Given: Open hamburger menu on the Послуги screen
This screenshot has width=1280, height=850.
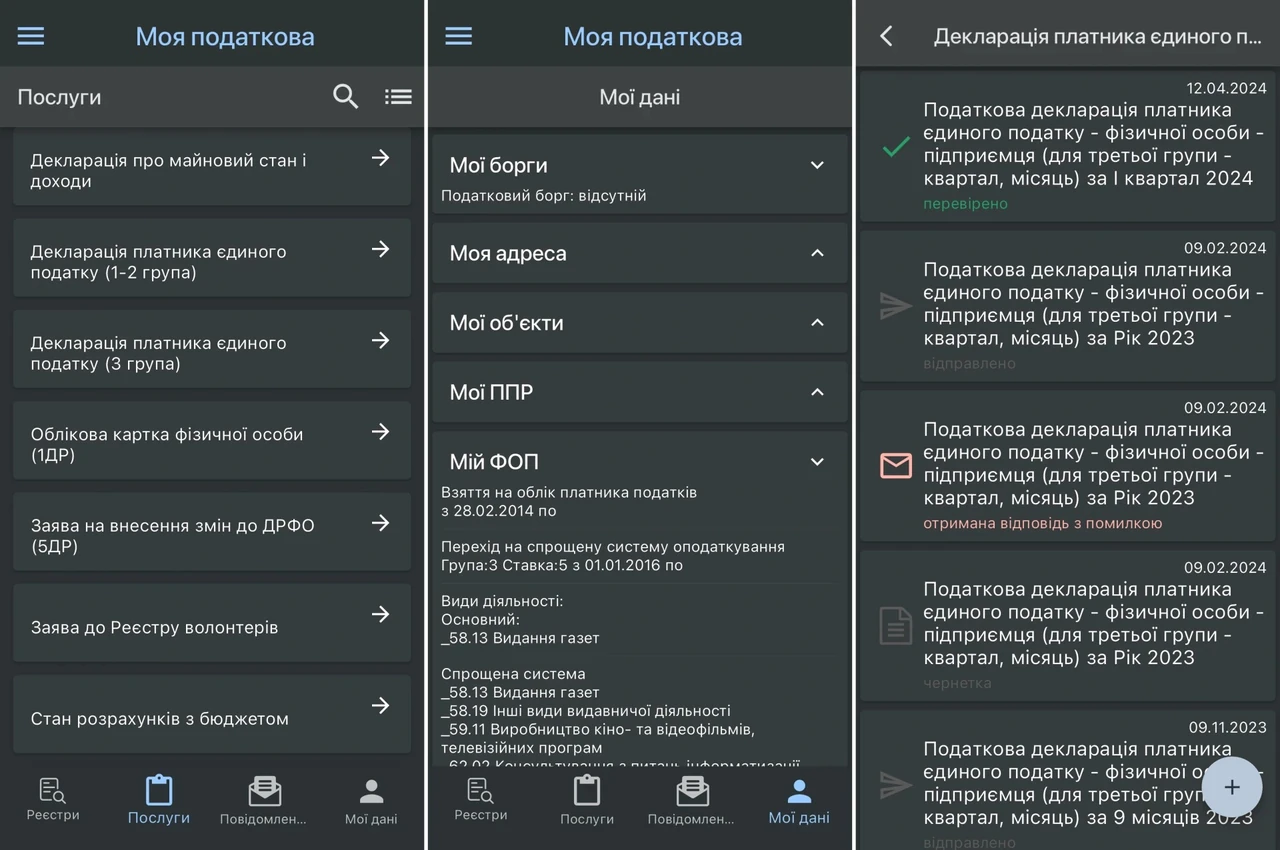Looking at the screenshot, I should (31, 36).
